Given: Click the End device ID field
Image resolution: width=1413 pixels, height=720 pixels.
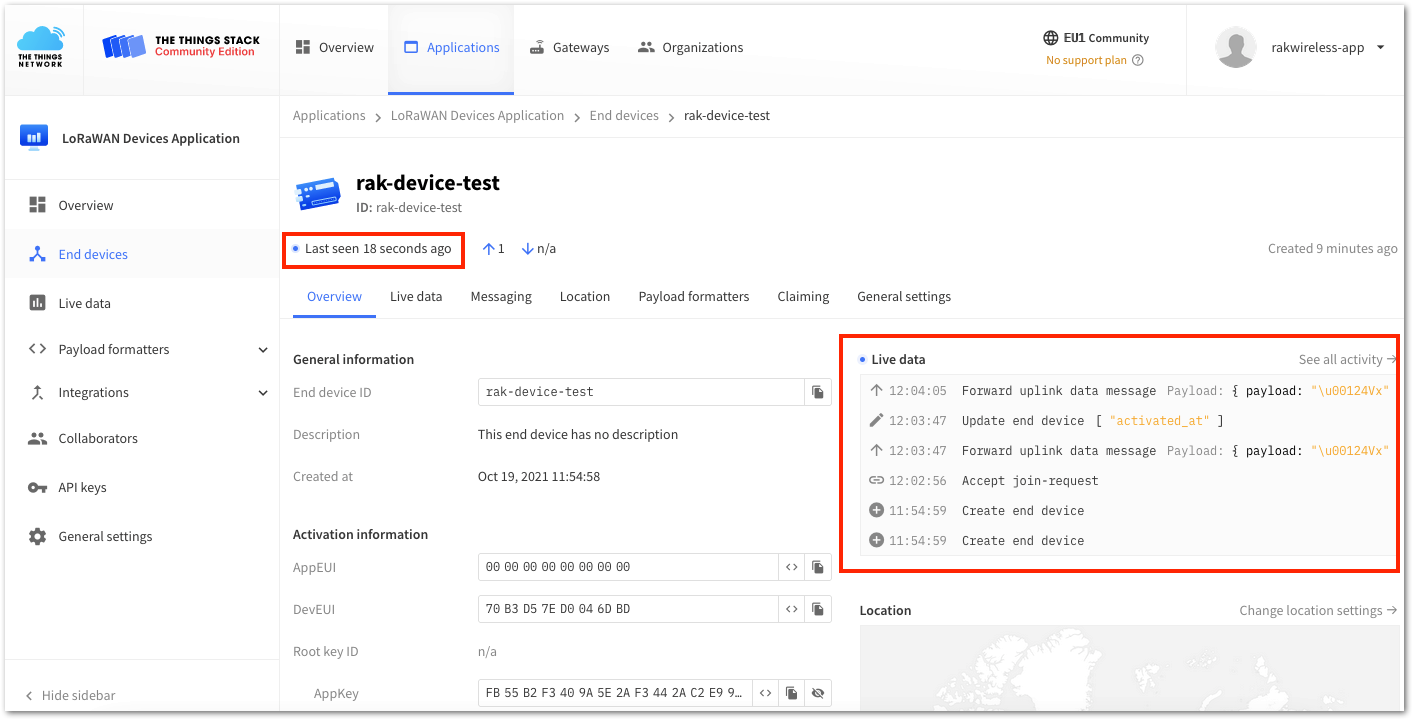Looking at the screenshot, I should (641, 392).
